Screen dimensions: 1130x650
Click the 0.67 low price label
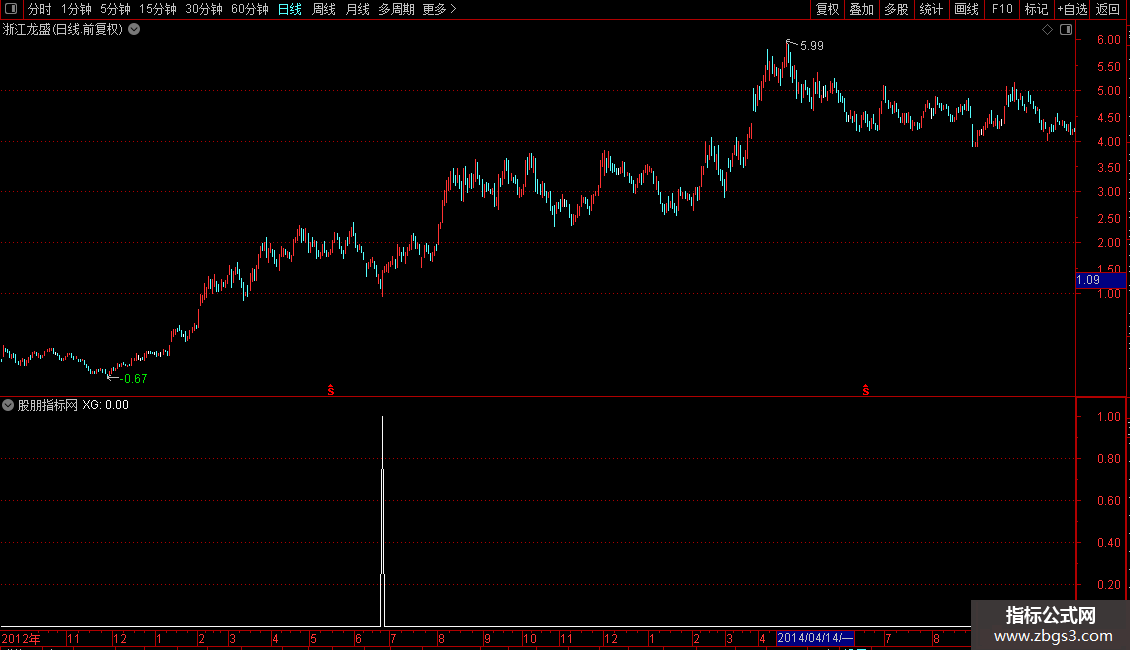coord(134,379)
